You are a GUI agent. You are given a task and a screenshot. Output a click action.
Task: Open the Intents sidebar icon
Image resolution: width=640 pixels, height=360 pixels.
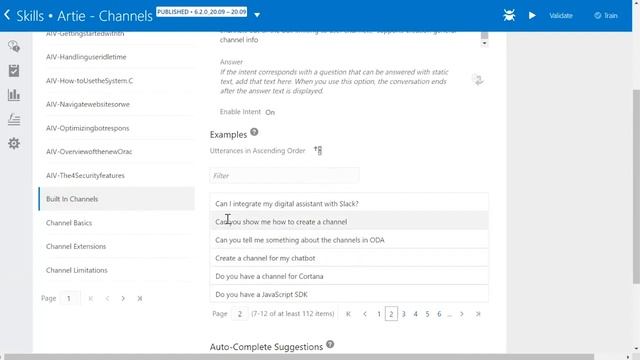[14, 46]
